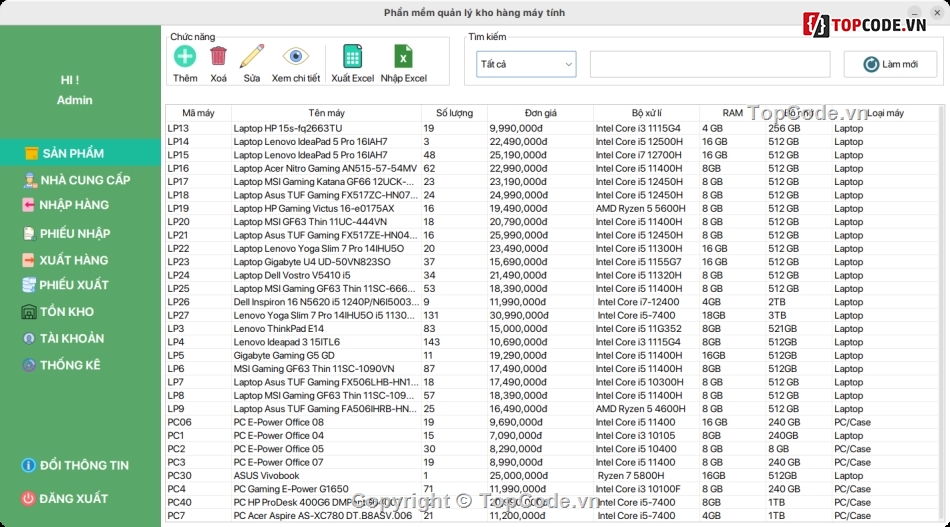Click the 18GB RAM cell
Screen dimensions: 950x527
(732, 315)
